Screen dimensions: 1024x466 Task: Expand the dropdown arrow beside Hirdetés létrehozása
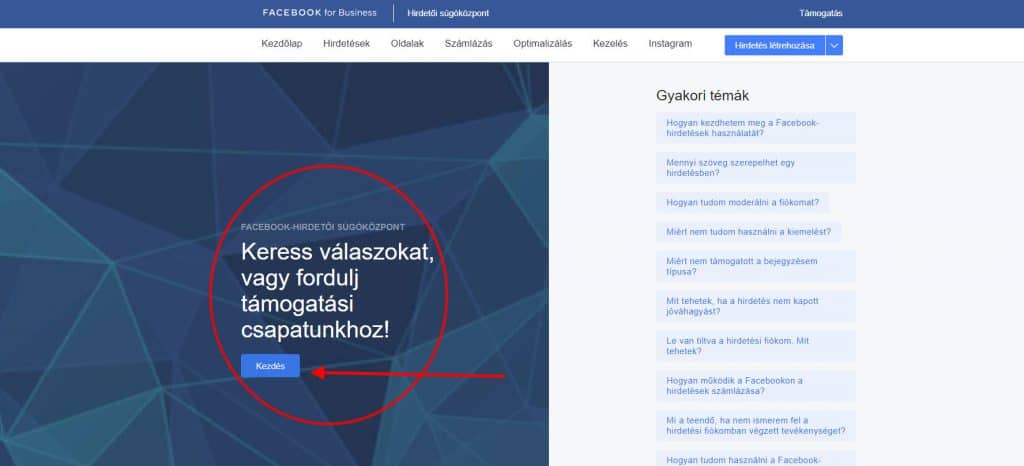[835, 45]
